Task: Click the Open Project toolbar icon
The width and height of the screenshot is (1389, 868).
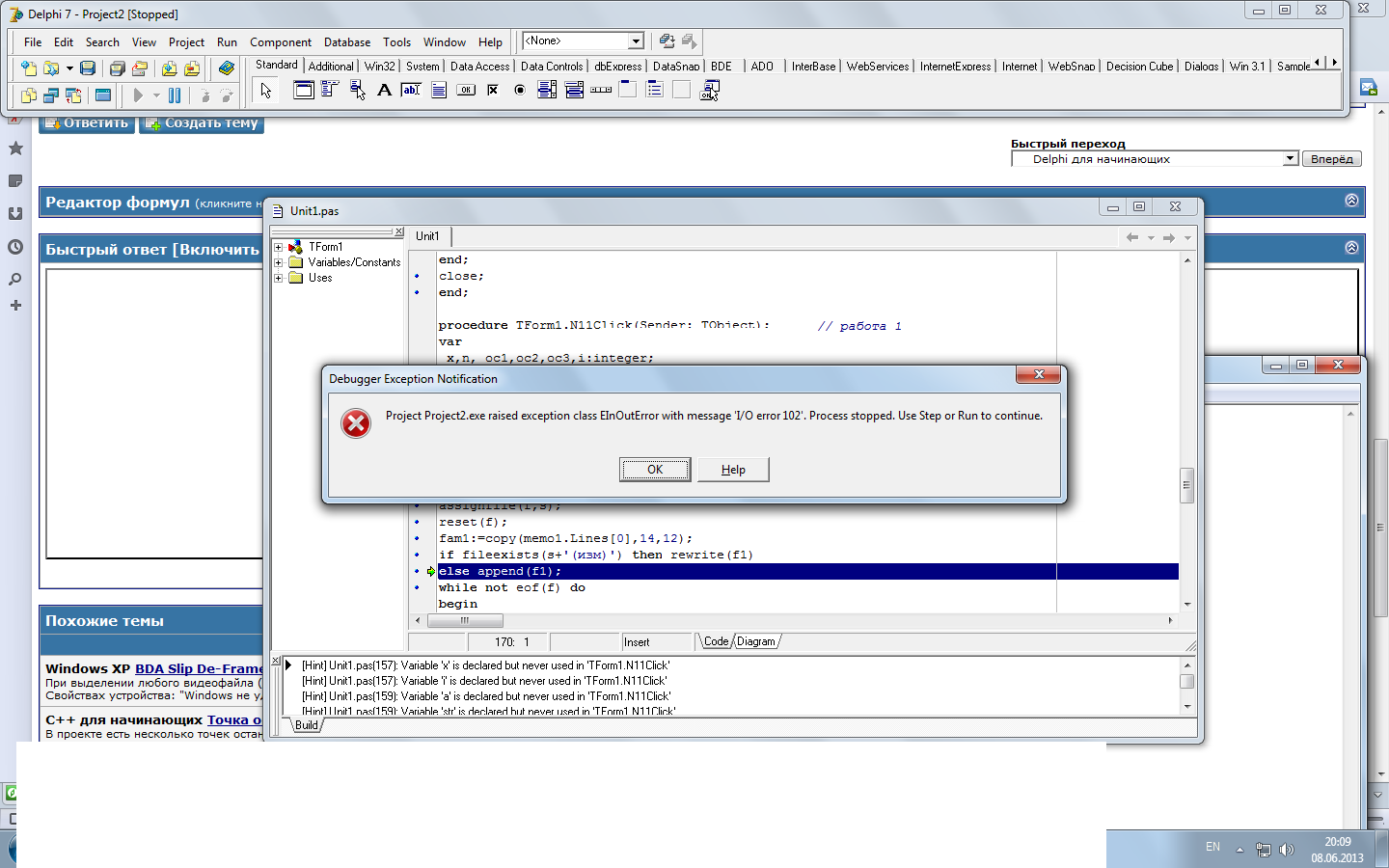Action: [x=140, y=68]
